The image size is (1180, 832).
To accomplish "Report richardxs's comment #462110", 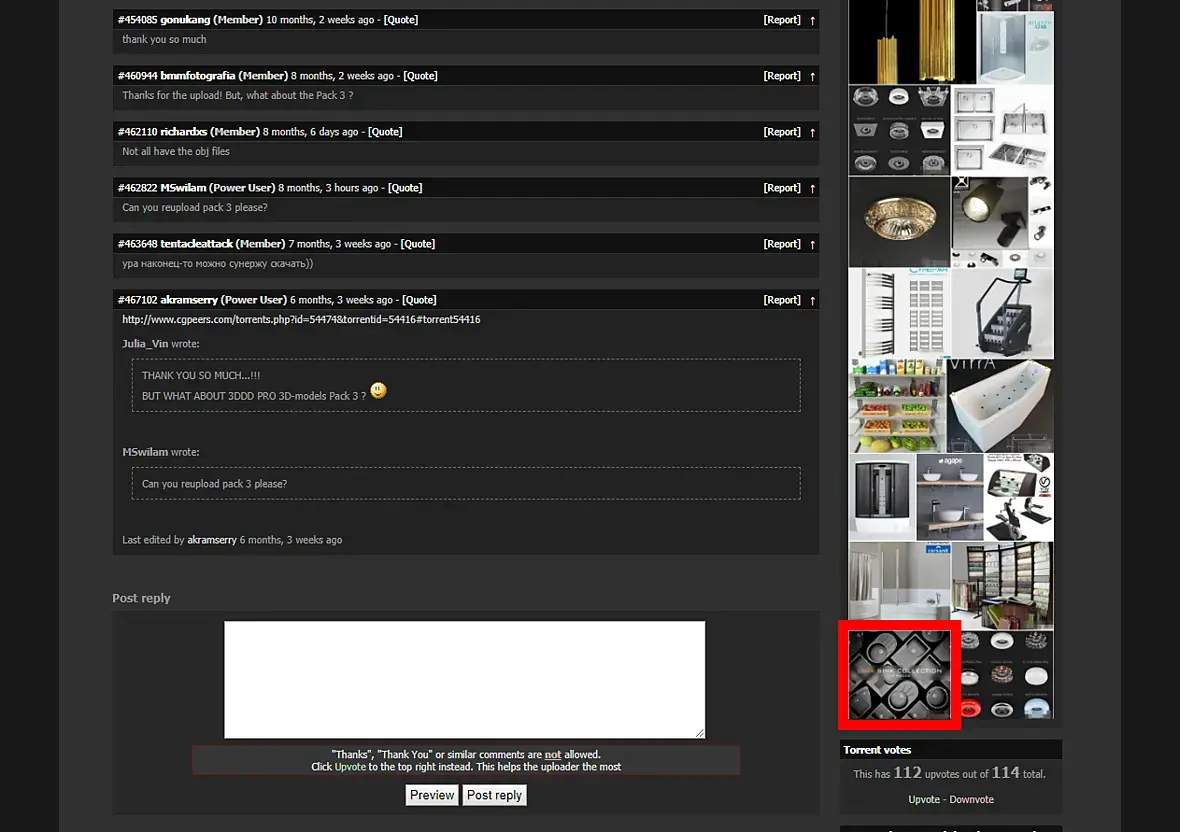I will 782,132.
